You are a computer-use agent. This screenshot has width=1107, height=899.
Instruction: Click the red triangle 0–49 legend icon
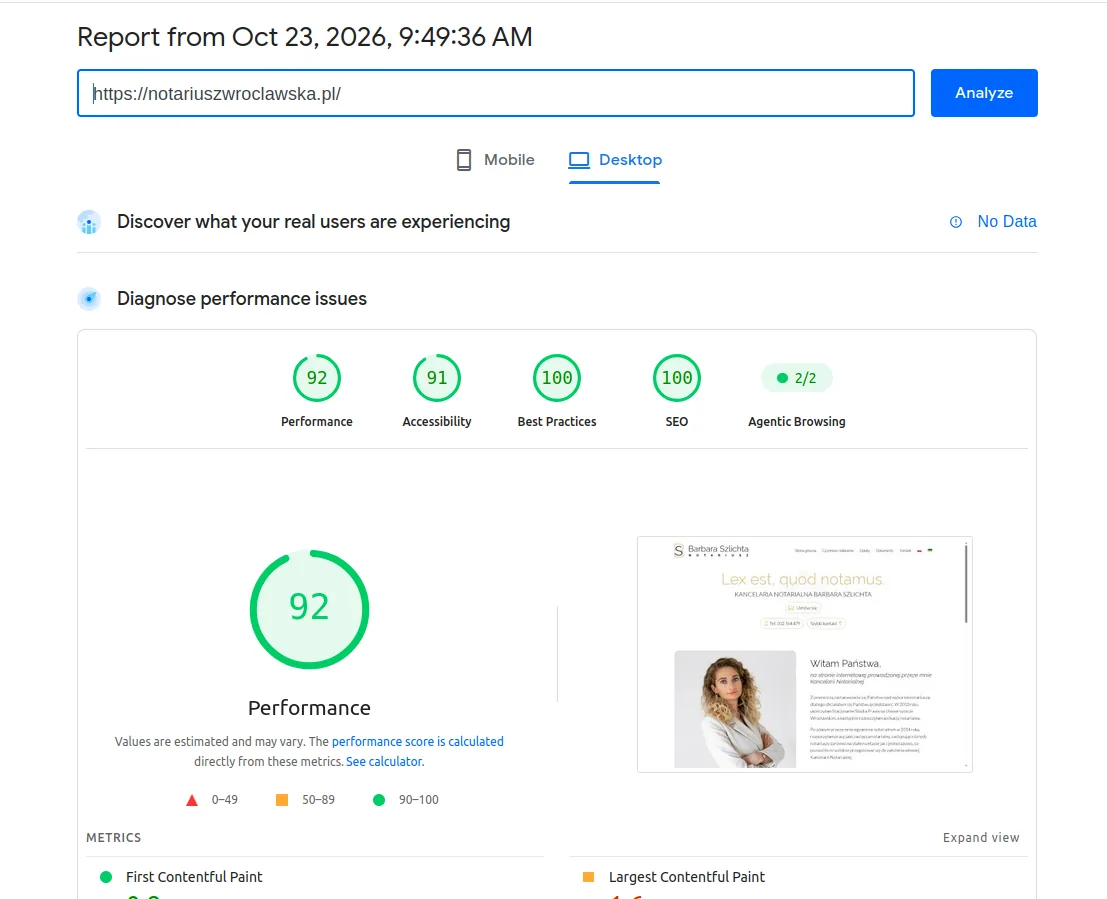pos(191,800)
